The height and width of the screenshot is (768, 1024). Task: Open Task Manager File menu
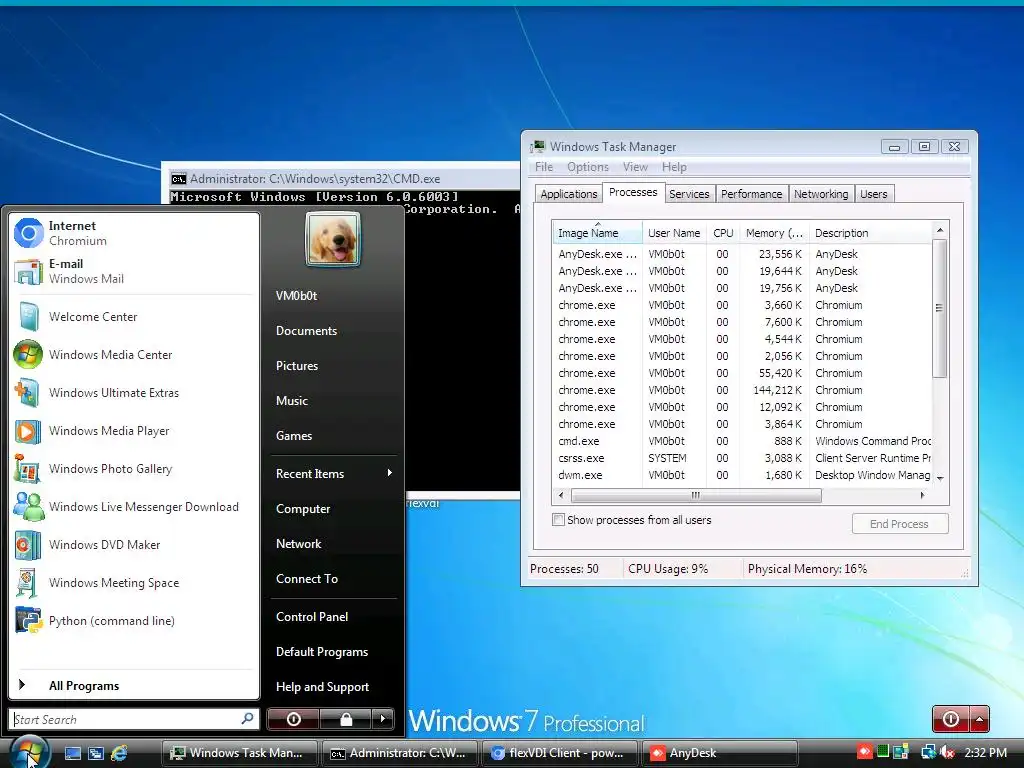[543, 167]
